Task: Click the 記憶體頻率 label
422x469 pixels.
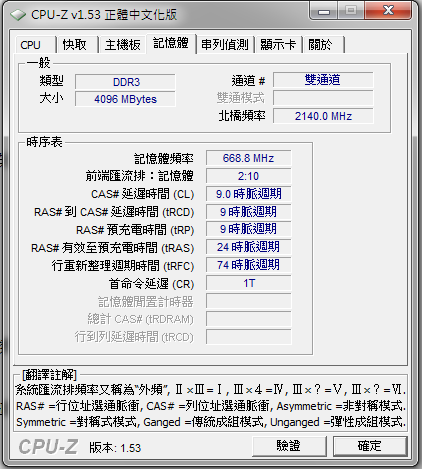Action: tap(164, 159)
